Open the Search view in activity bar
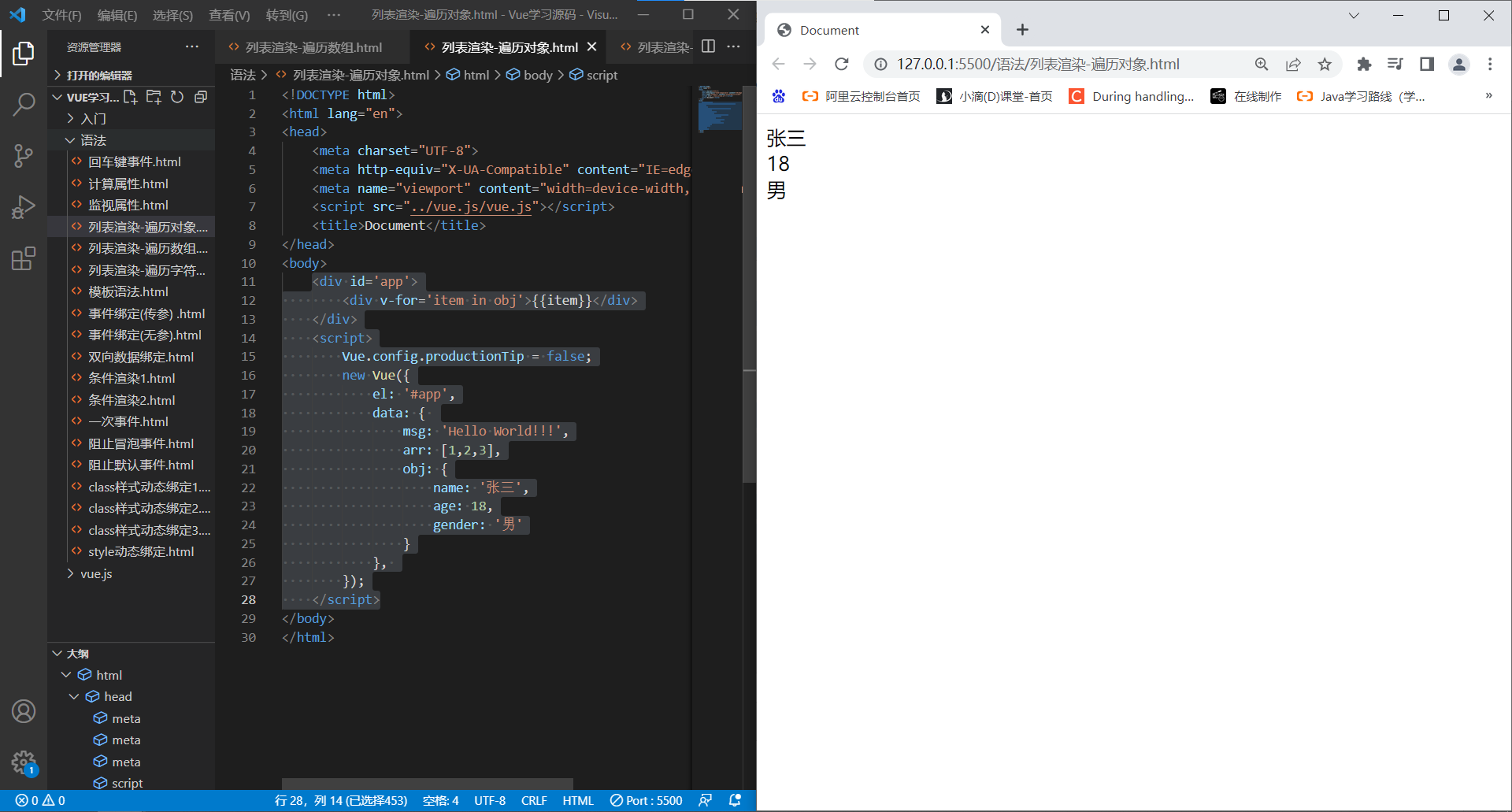Image resolution: width=1512 pixels, height=812 pixels. (x=24, y=103)
